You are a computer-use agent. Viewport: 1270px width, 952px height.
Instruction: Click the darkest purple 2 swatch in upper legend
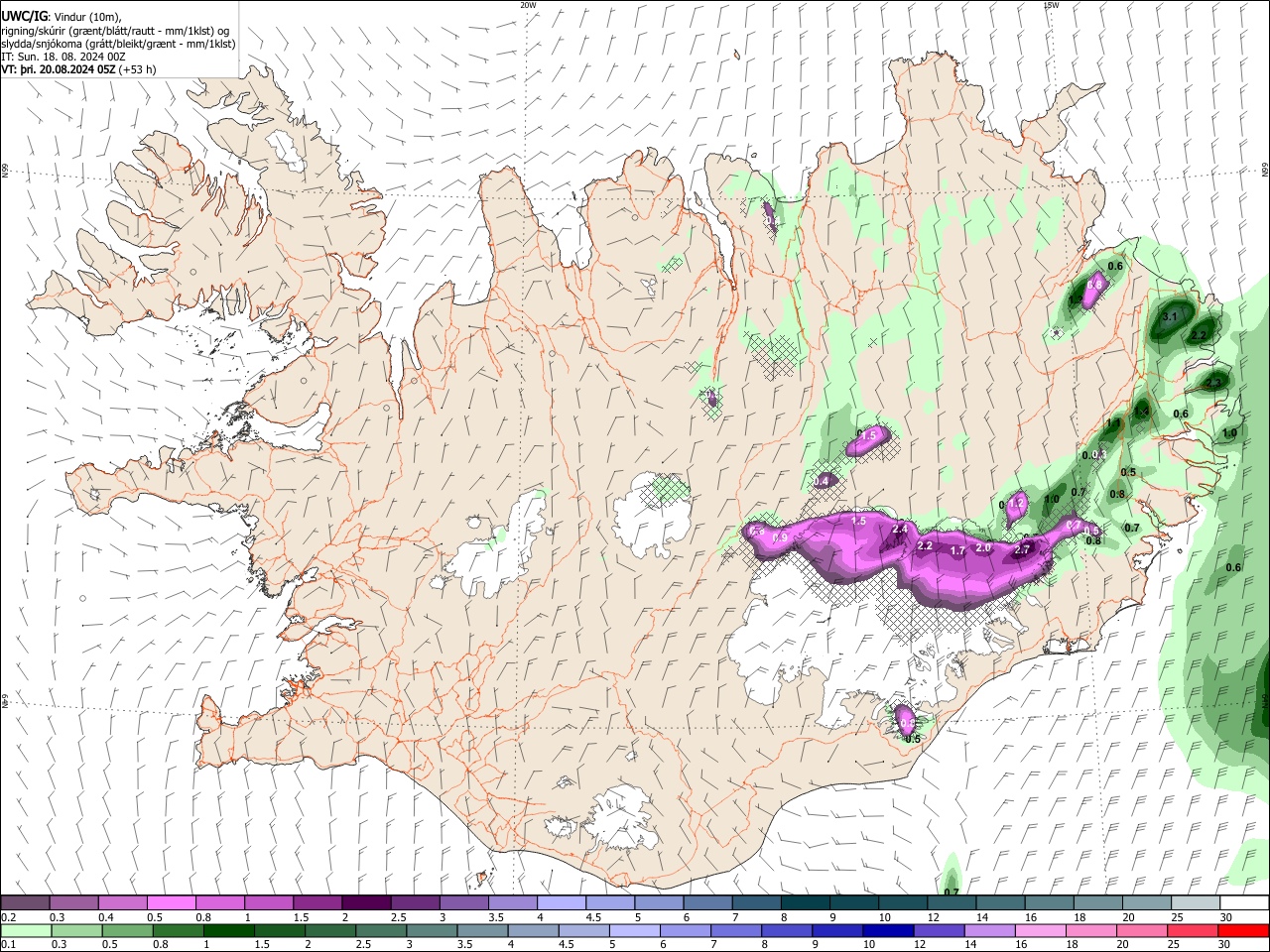pos(366,903)
